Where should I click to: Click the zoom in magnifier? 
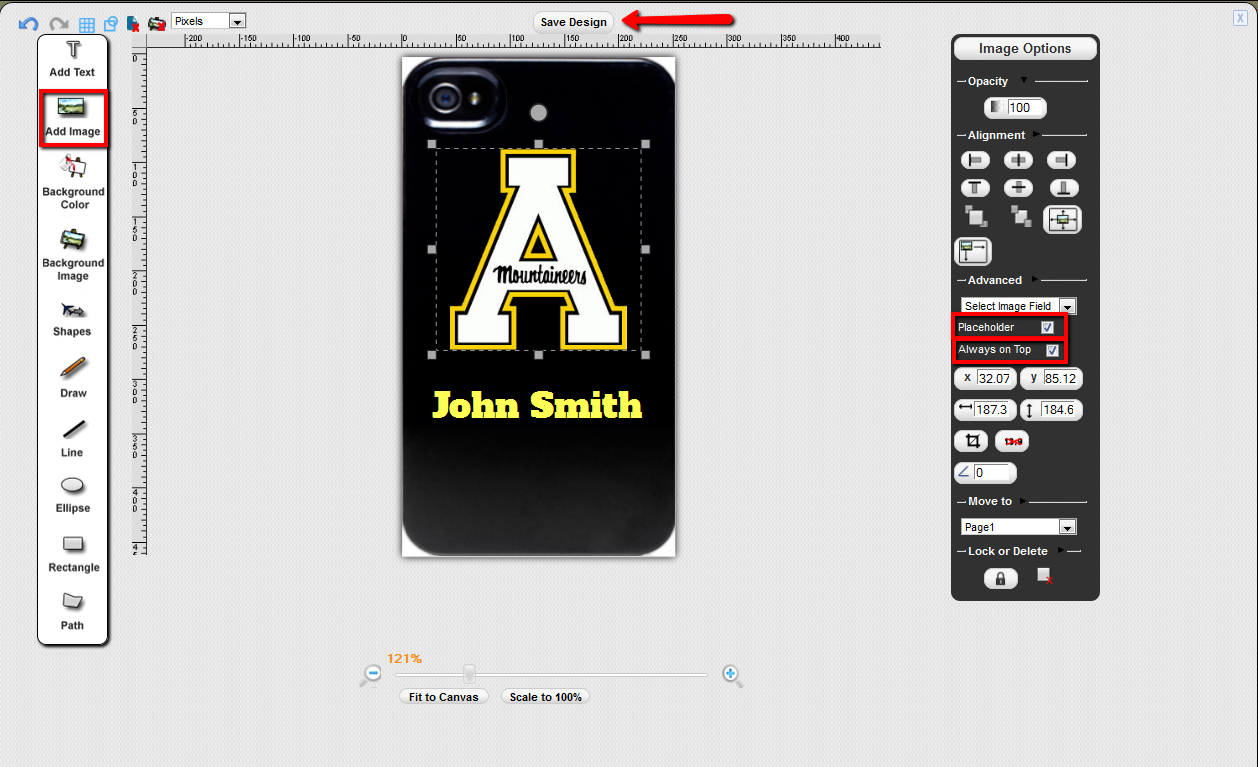click(x=732, y=676)
